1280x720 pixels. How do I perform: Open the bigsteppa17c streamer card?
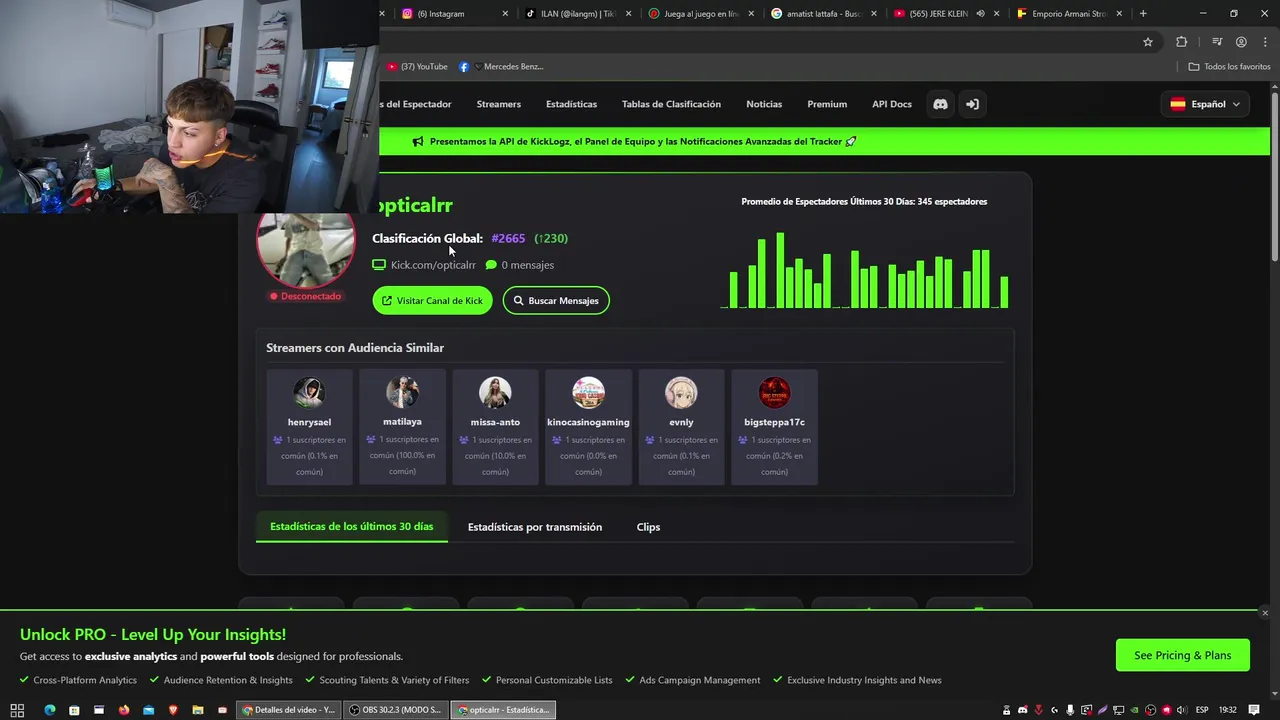point(774,427)
